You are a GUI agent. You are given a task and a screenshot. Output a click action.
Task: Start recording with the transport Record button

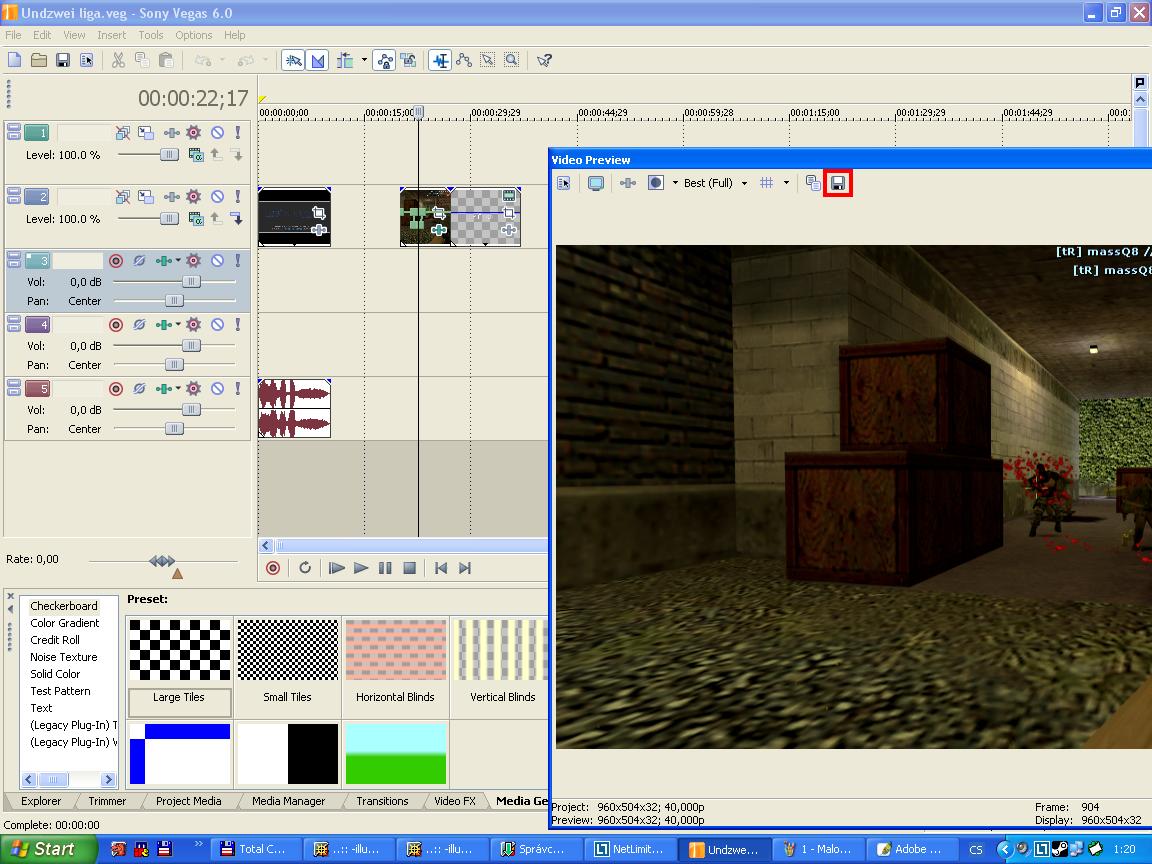tap(273, 568)
